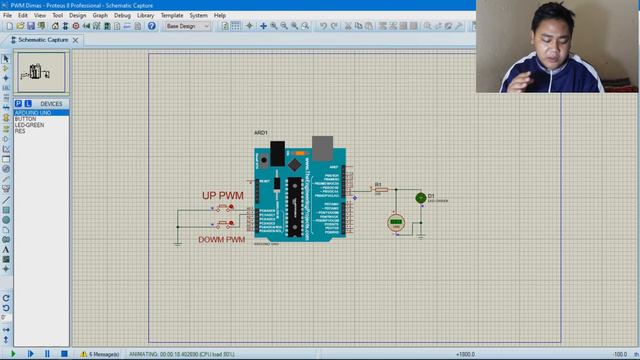The image size is (640, 360).
Task: Select the 2D Graphics Line tool
Action: (6, 200)
